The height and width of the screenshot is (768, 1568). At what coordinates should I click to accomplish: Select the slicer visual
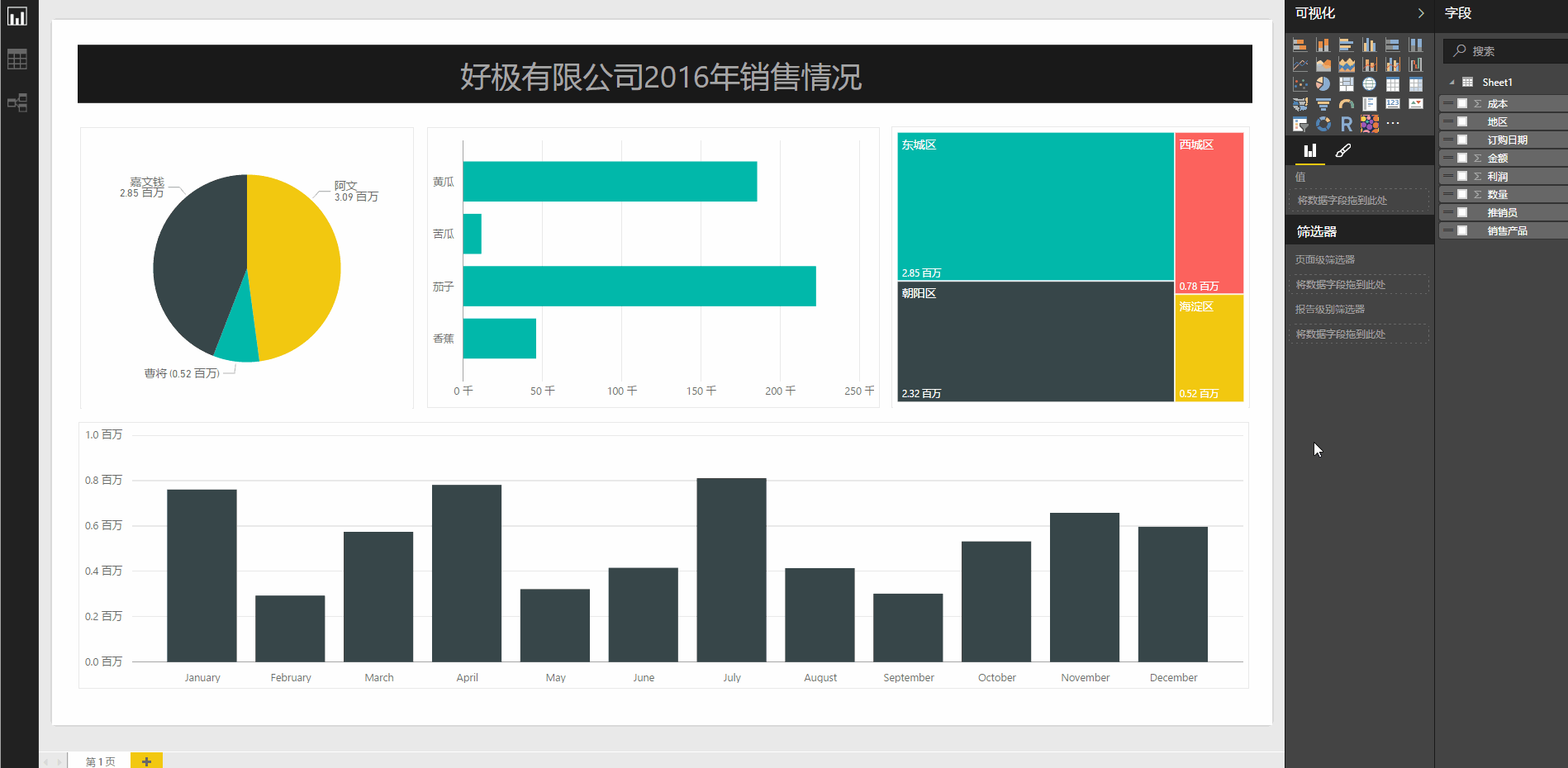point(1300,124)
